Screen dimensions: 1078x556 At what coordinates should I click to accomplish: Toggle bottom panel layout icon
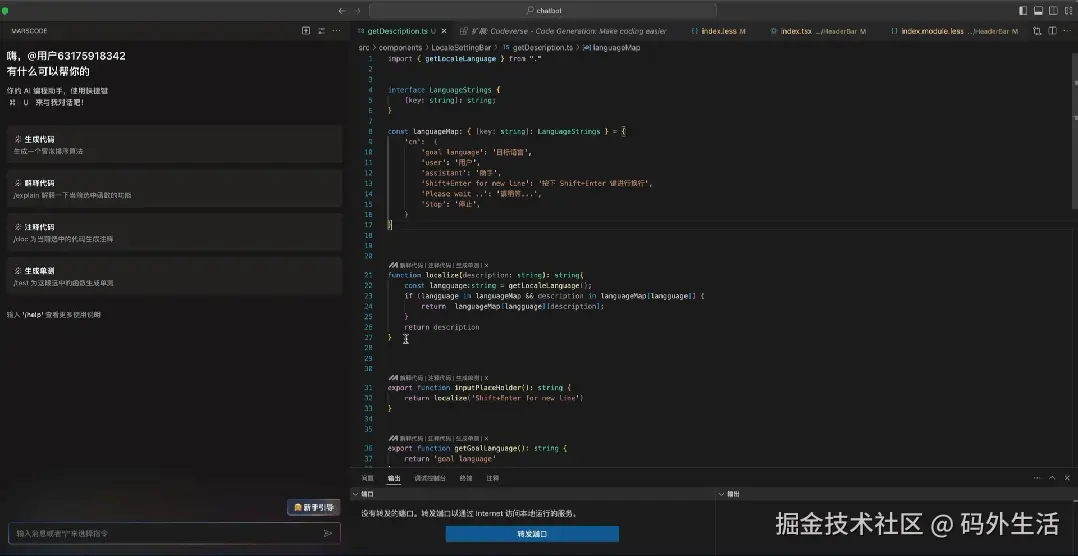(x=1038, y=10)
